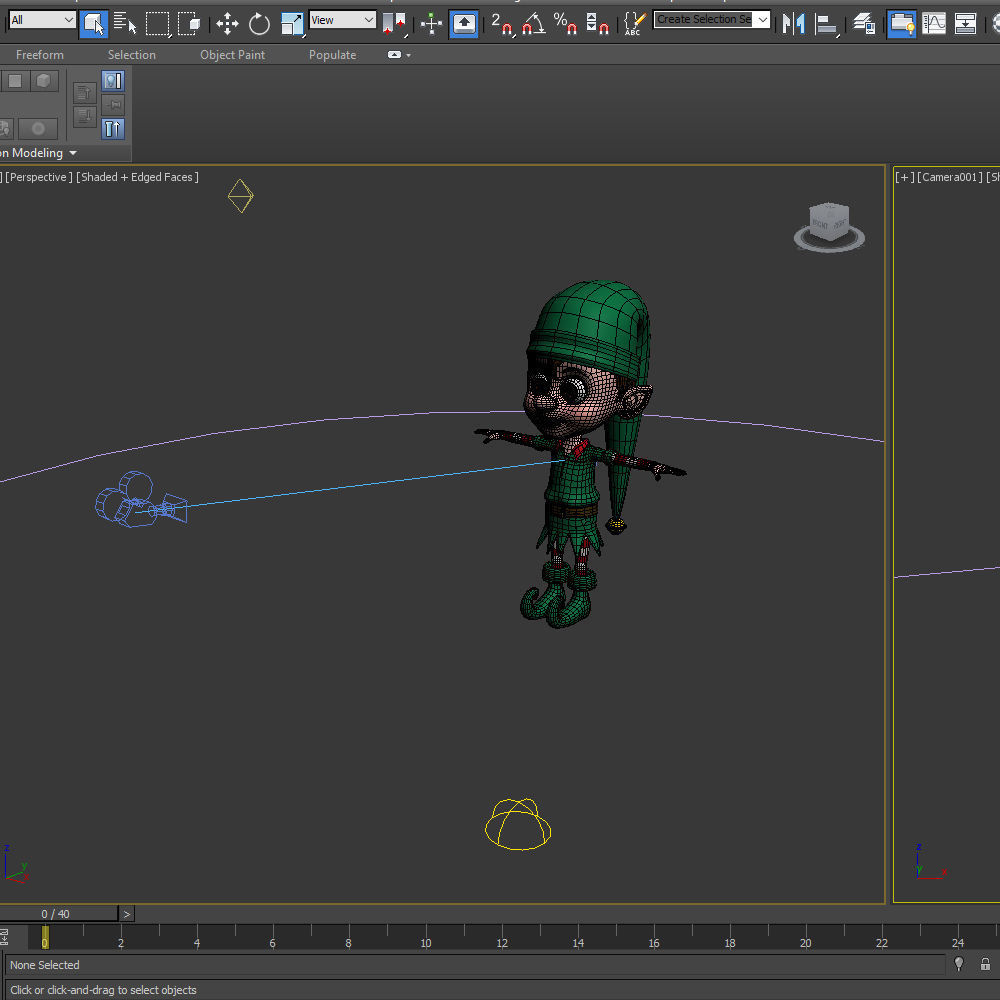
Task: Click the yellow frame 0 marker
Action: point(45,938)
